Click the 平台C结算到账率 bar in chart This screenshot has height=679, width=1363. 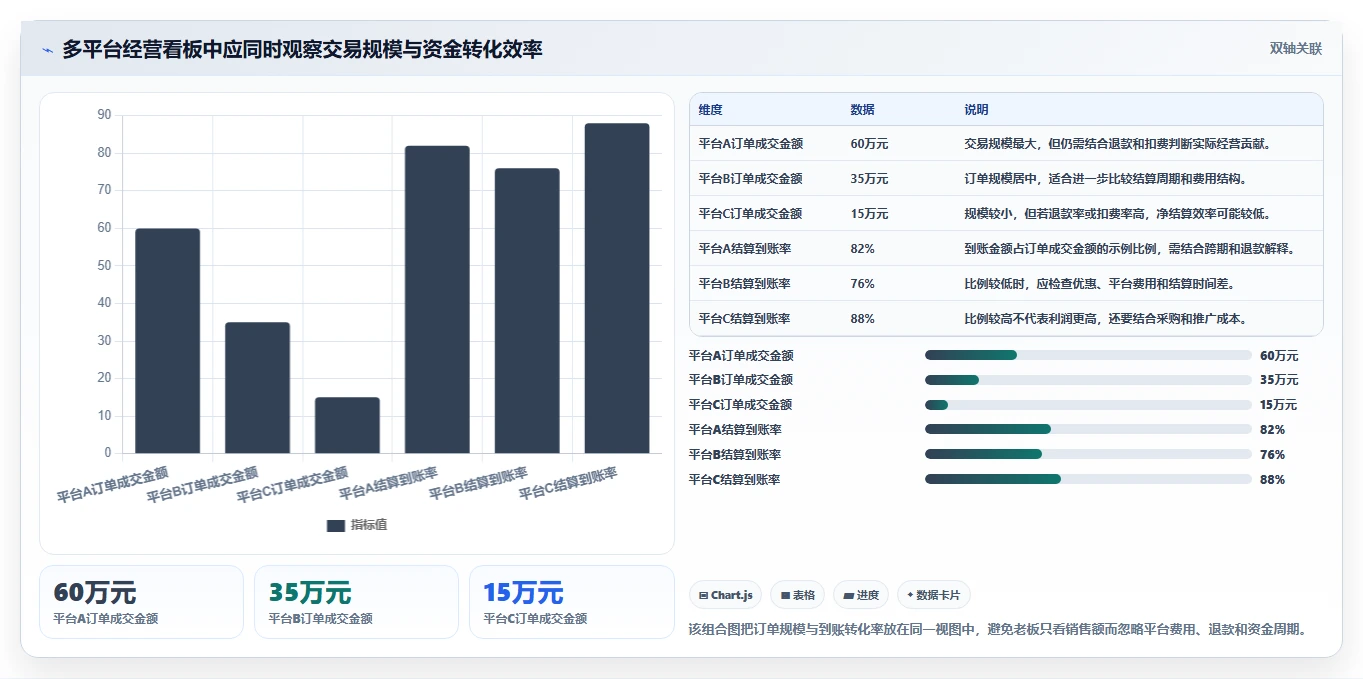tap(617, 288)
